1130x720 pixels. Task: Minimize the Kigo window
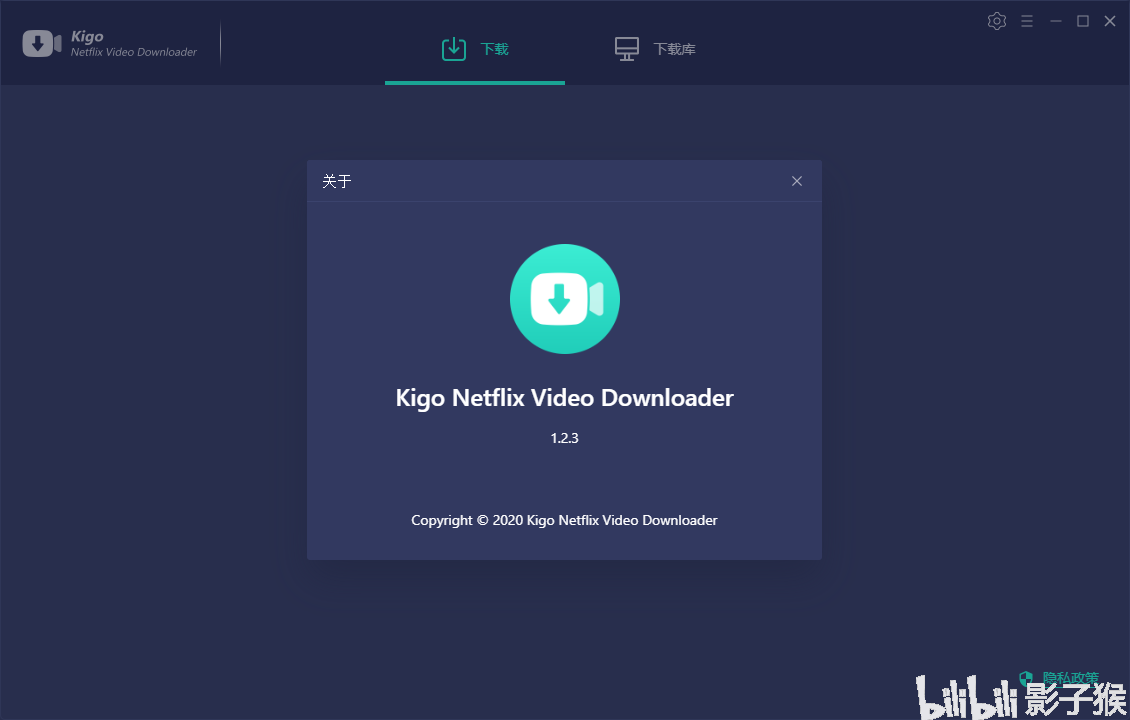pos(1056,21)
